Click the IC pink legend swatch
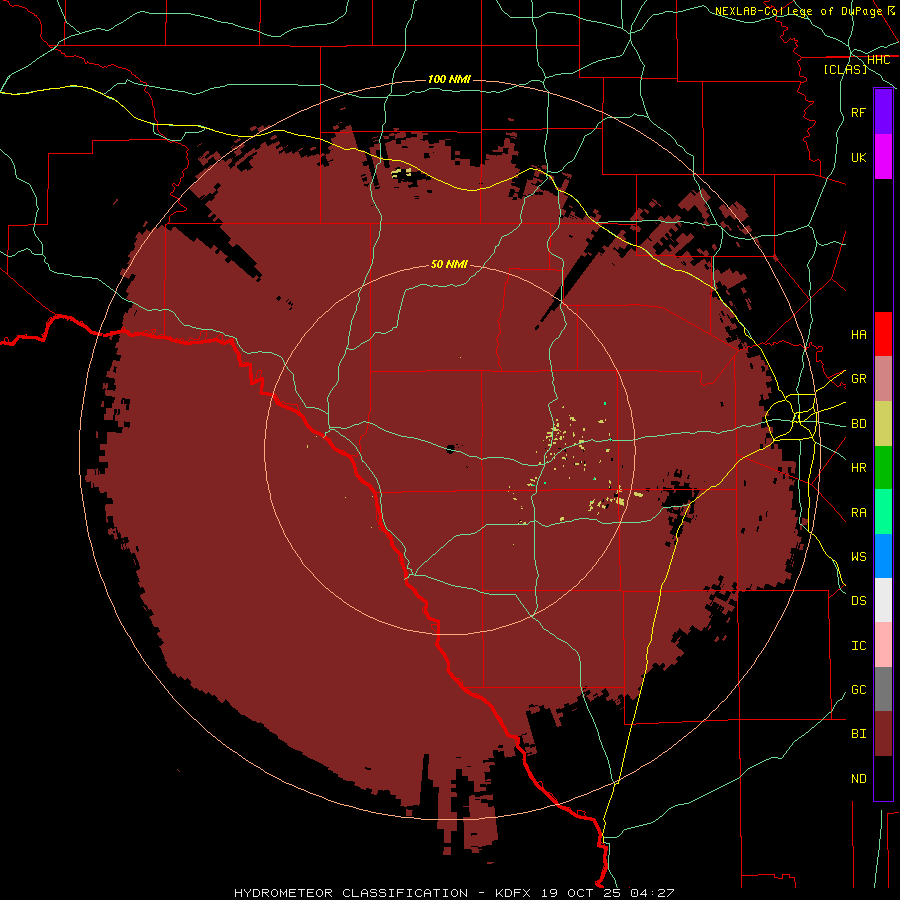 (883, 645)
